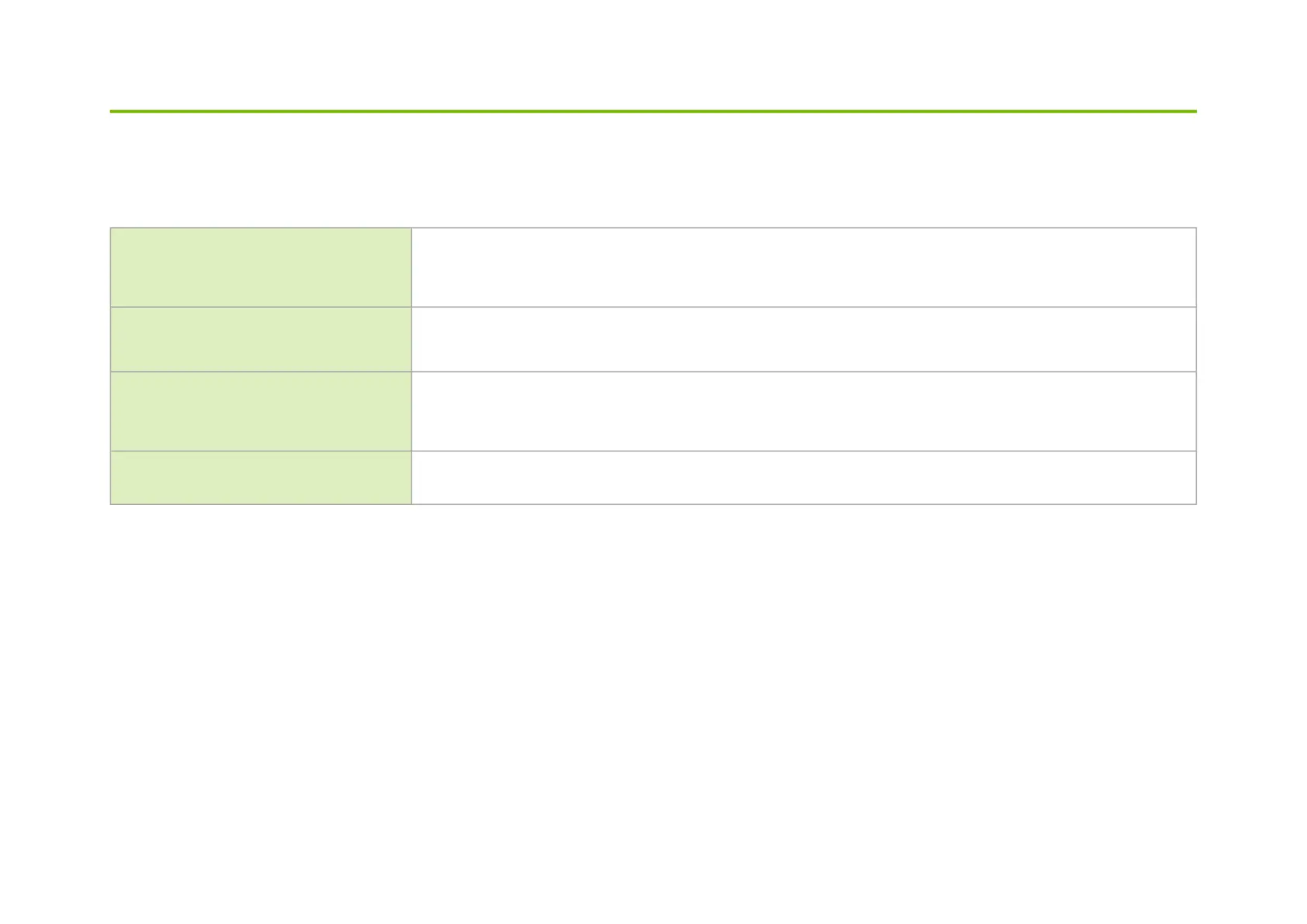The image size is (1307, 924).
Task: Click the third green cell in the table
Action: 261,411
